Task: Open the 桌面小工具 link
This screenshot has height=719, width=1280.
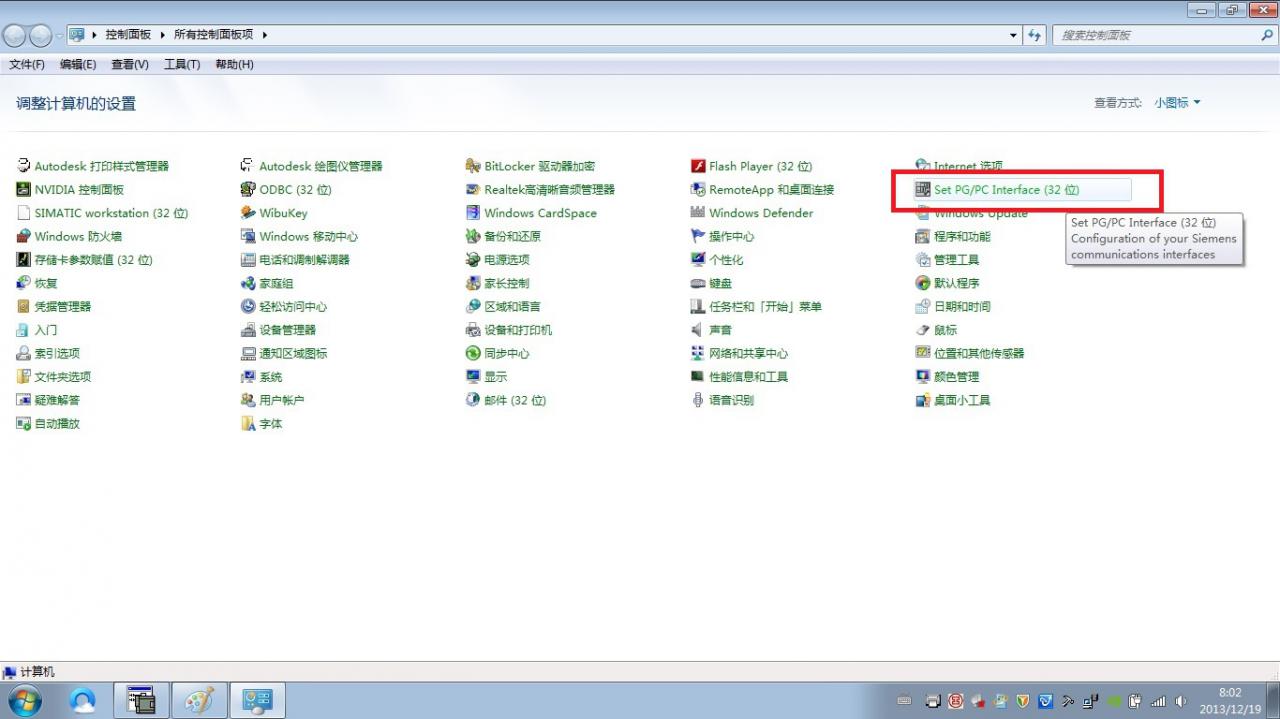Action: click(x=963, y=400)
